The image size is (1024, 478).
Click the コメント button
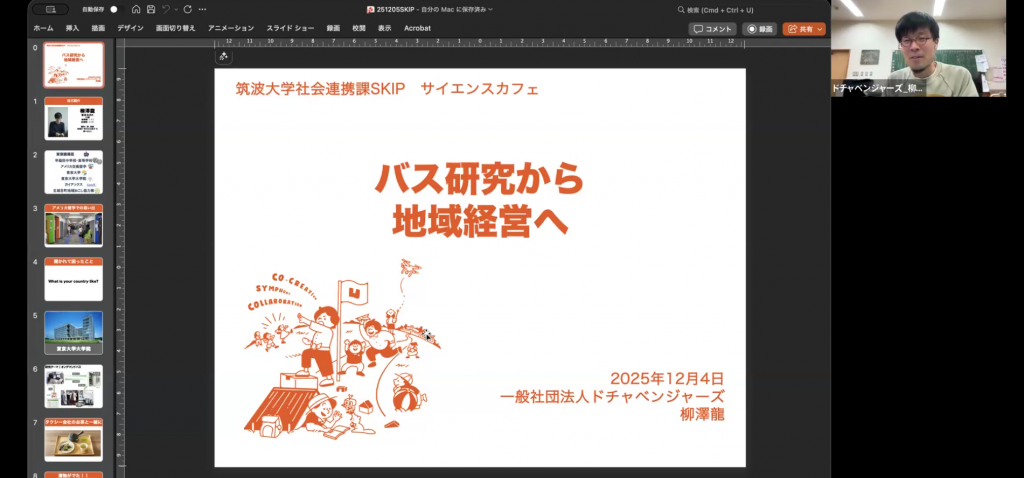(712, 29)
